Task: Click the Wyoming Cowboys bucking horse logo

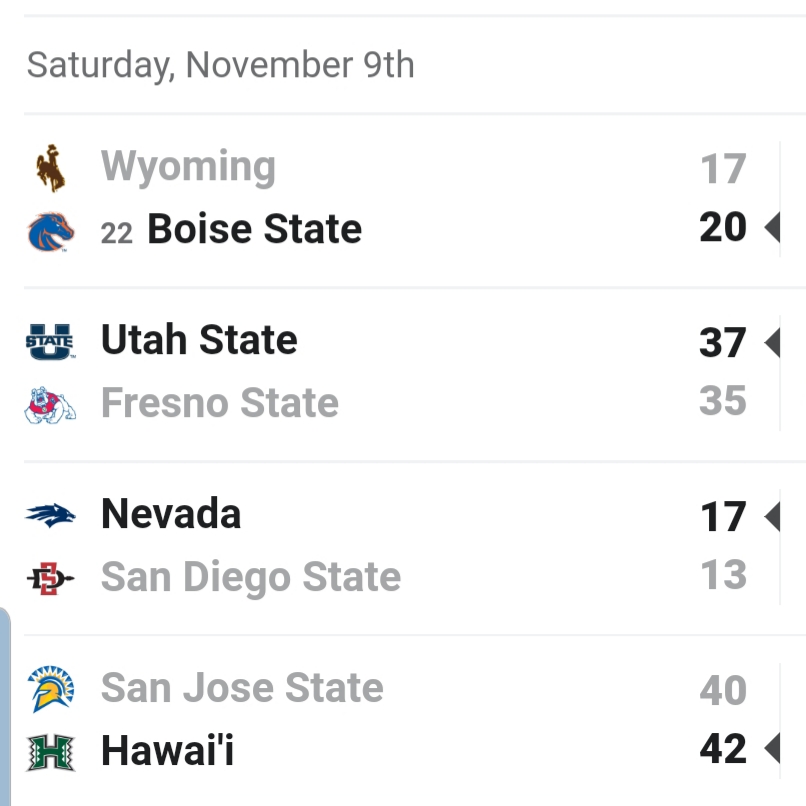Action: click(x=50, y=168)
